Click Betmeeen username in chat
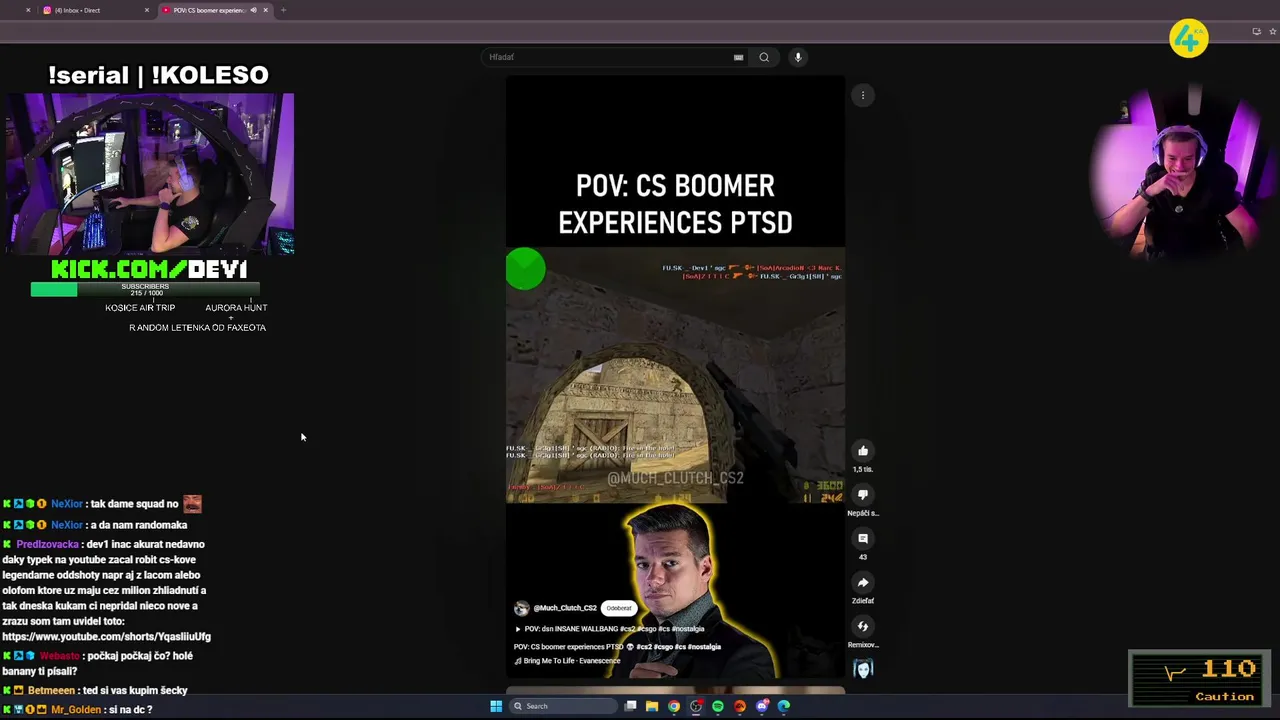This screenshot has height=720, width=1280. coord(51,690)
